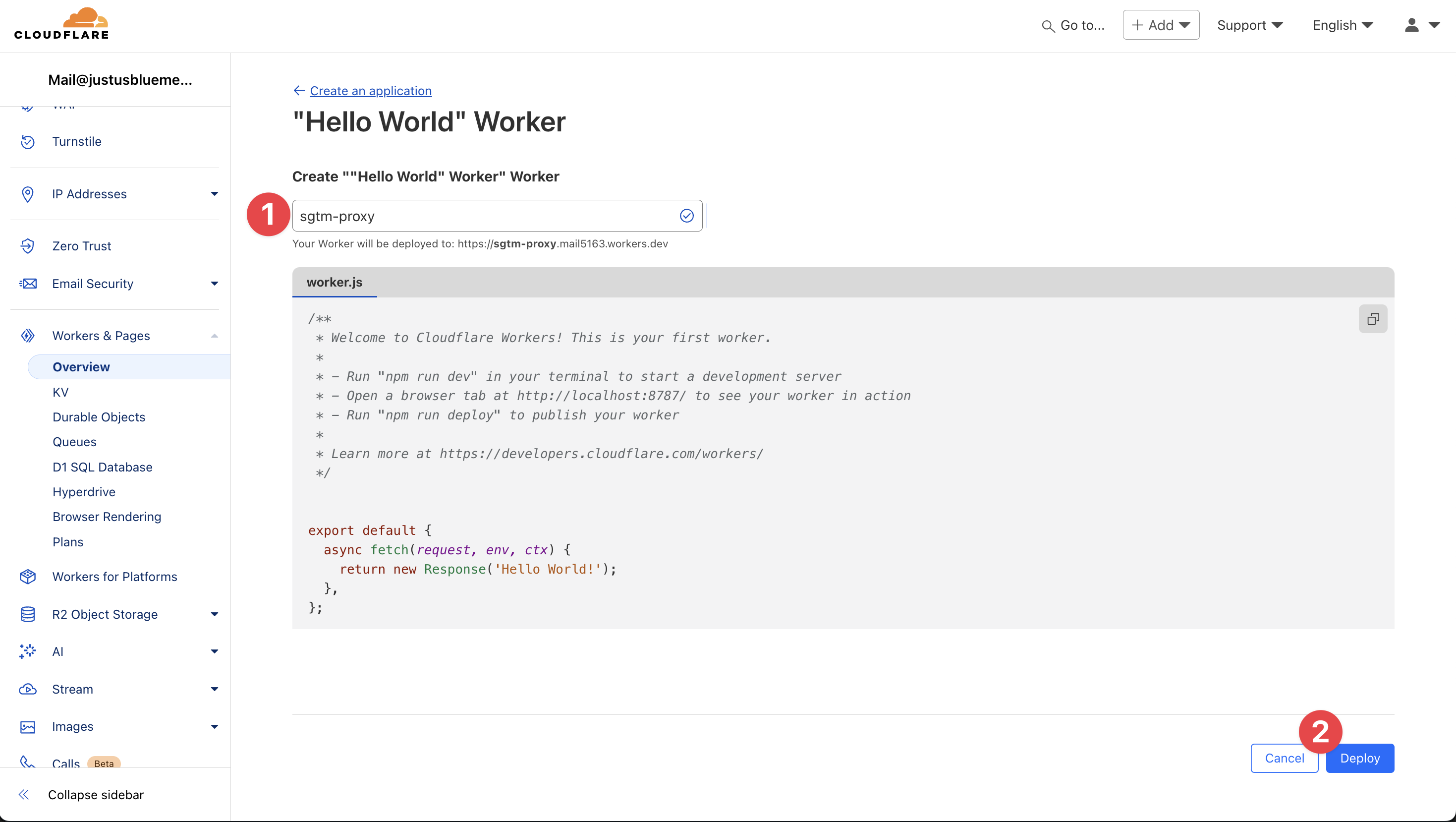Click the Workers for Platforms icon

27,577
